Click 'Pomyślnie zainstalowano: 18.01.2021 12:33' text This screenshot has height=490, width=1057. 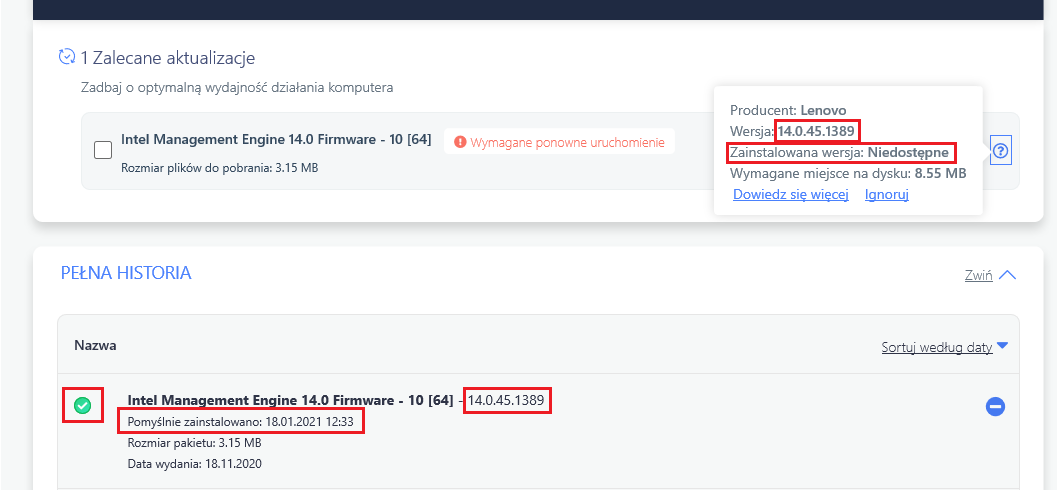click(x=243, y=423)
